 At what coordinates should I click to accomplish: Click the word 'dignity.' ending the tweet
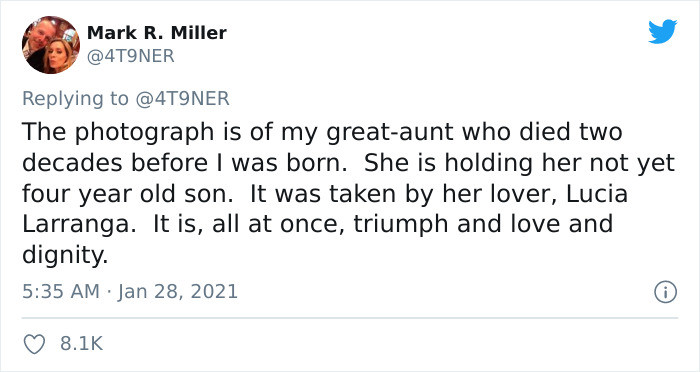(x=65, y=256)
